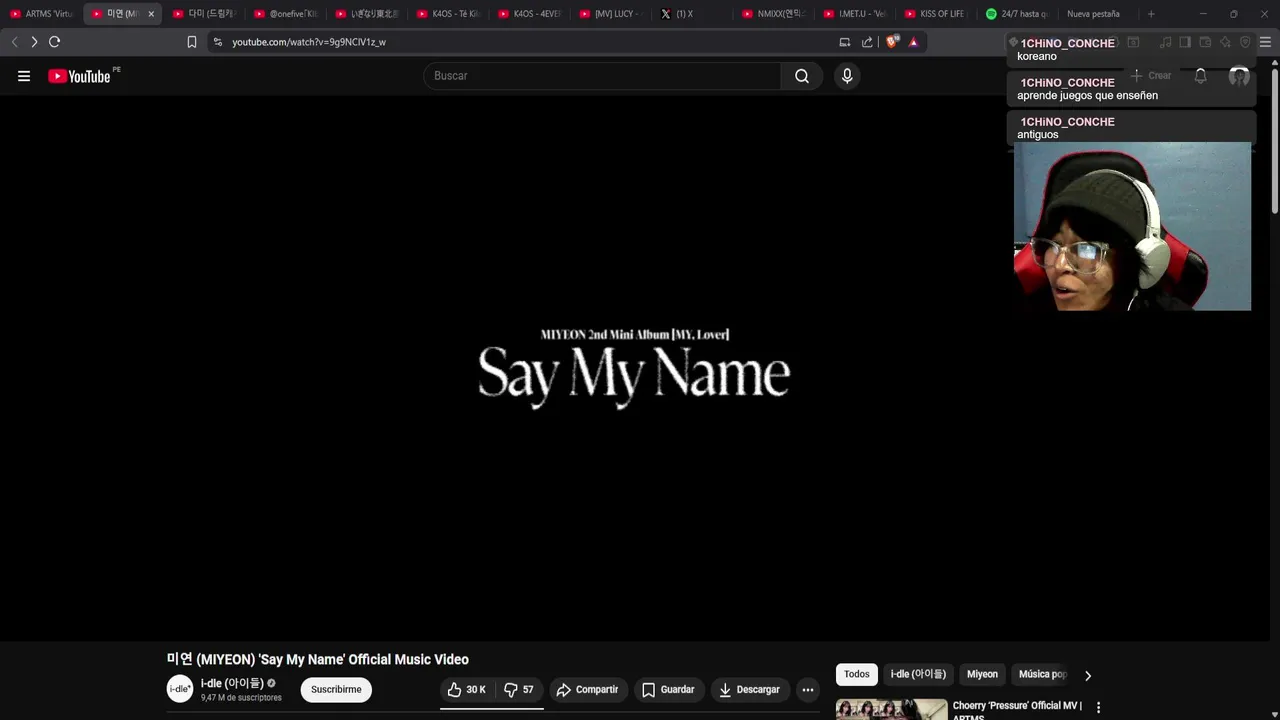
Task: Click the Guardar button
Action: point(668,690)
